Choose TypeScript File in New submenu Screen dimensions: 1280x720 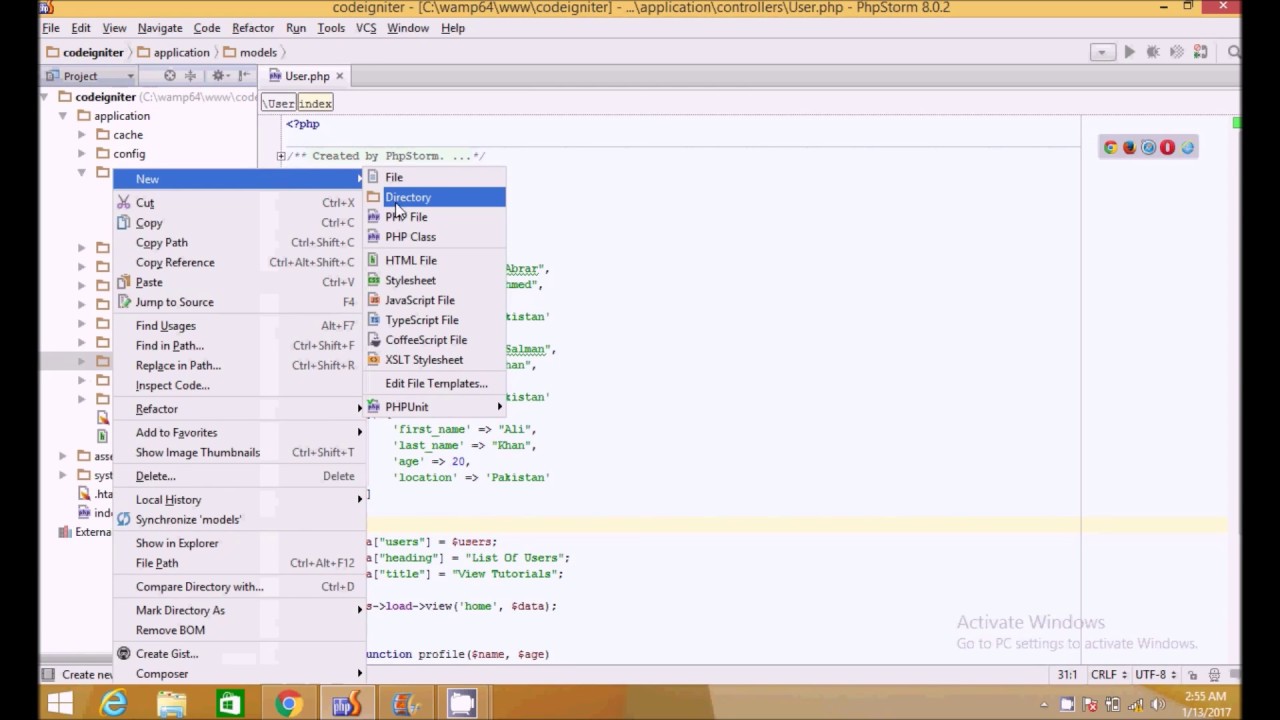[435, 320]
